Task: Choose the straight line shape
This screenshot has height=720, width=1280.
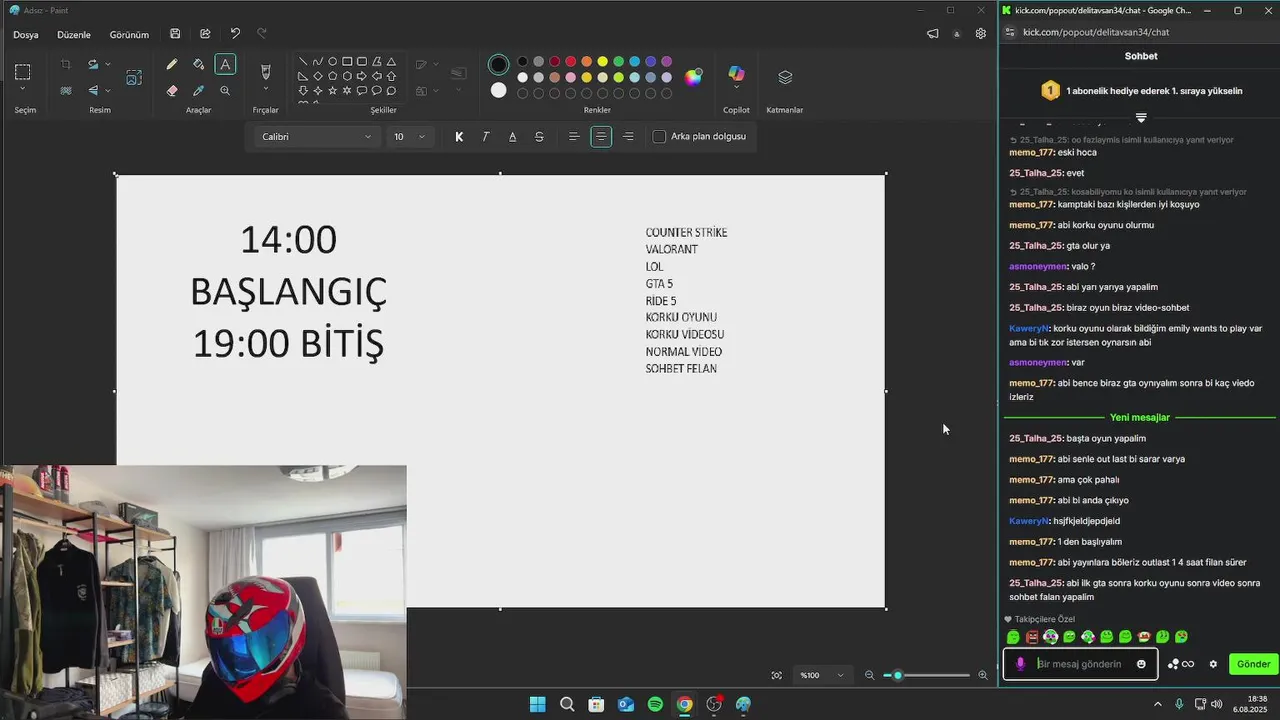Action: [x=303, y=61]
